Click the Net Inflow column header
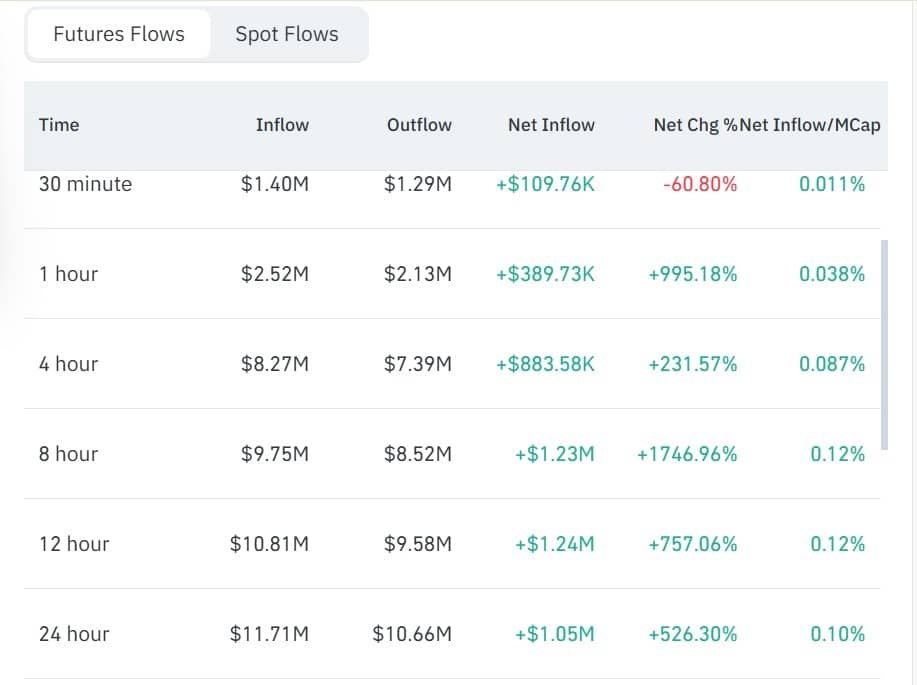917x685 pixels. click(551, 125)
